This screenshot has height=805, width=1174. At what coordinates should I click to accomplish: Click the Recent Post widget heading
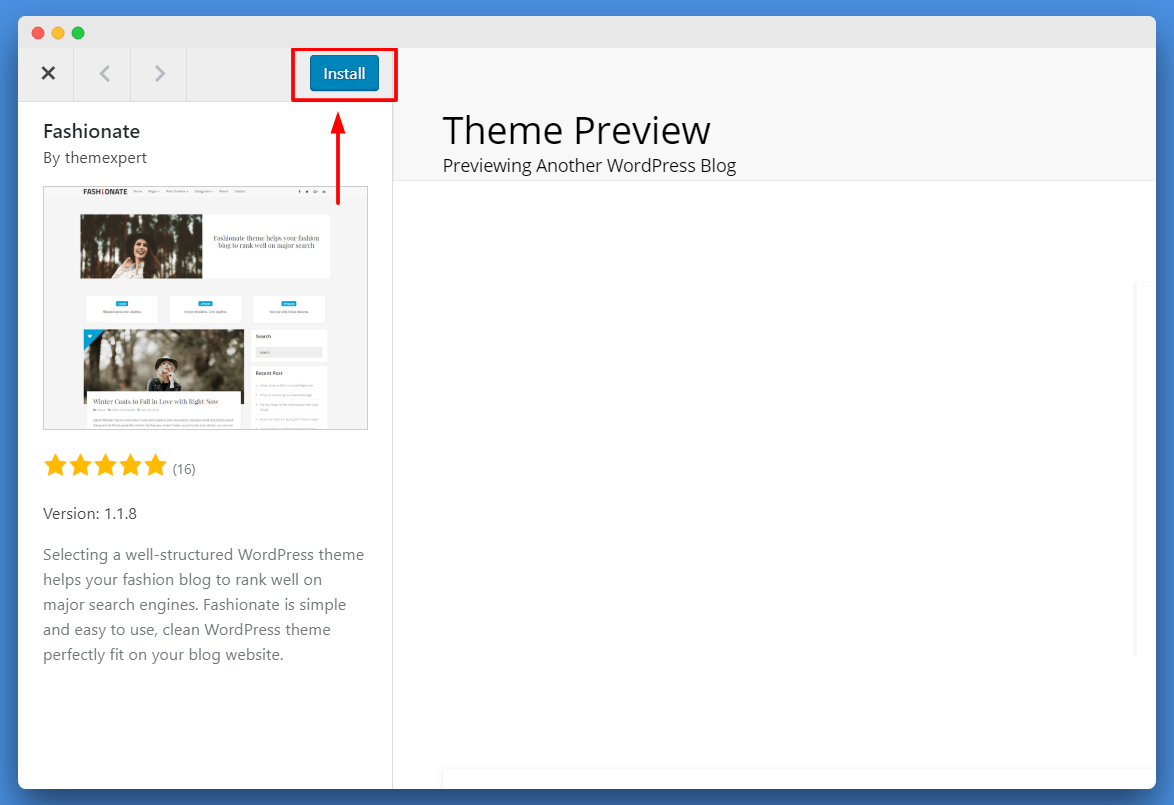pyautogui.click(x=269, y=373)
